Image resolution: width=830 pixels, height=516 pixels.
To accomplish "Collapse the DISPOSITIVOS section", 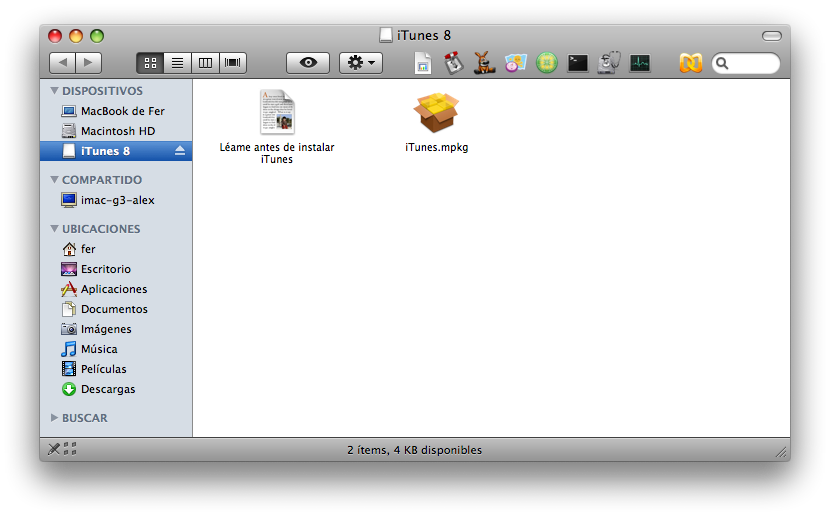I will (54, 91).
